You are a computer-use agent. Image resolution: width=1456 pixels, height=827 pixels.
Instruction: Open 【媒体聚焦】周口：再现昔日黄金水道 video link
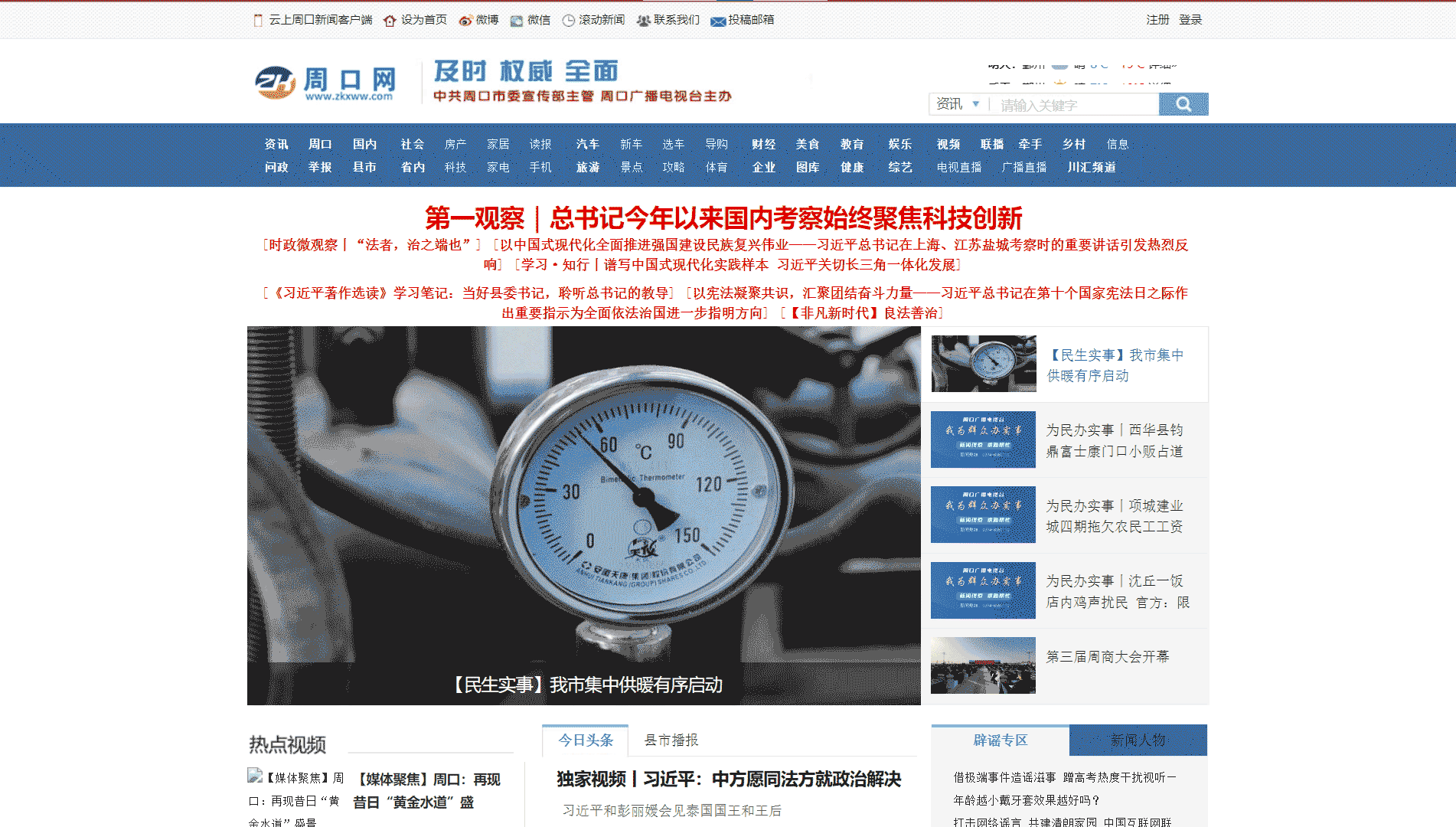click(x=426, y=791)
